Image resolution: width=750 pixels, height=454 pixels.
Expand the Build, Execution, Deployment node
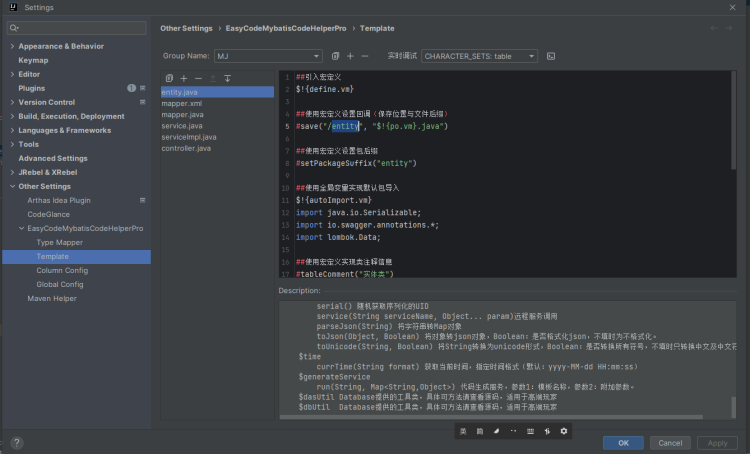click(x=12, y=116)
